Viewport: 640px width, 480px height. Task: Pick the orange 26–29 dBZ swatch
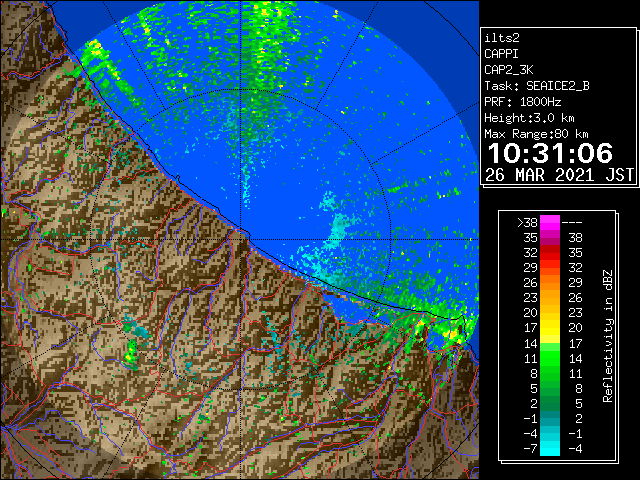[550, 283]
